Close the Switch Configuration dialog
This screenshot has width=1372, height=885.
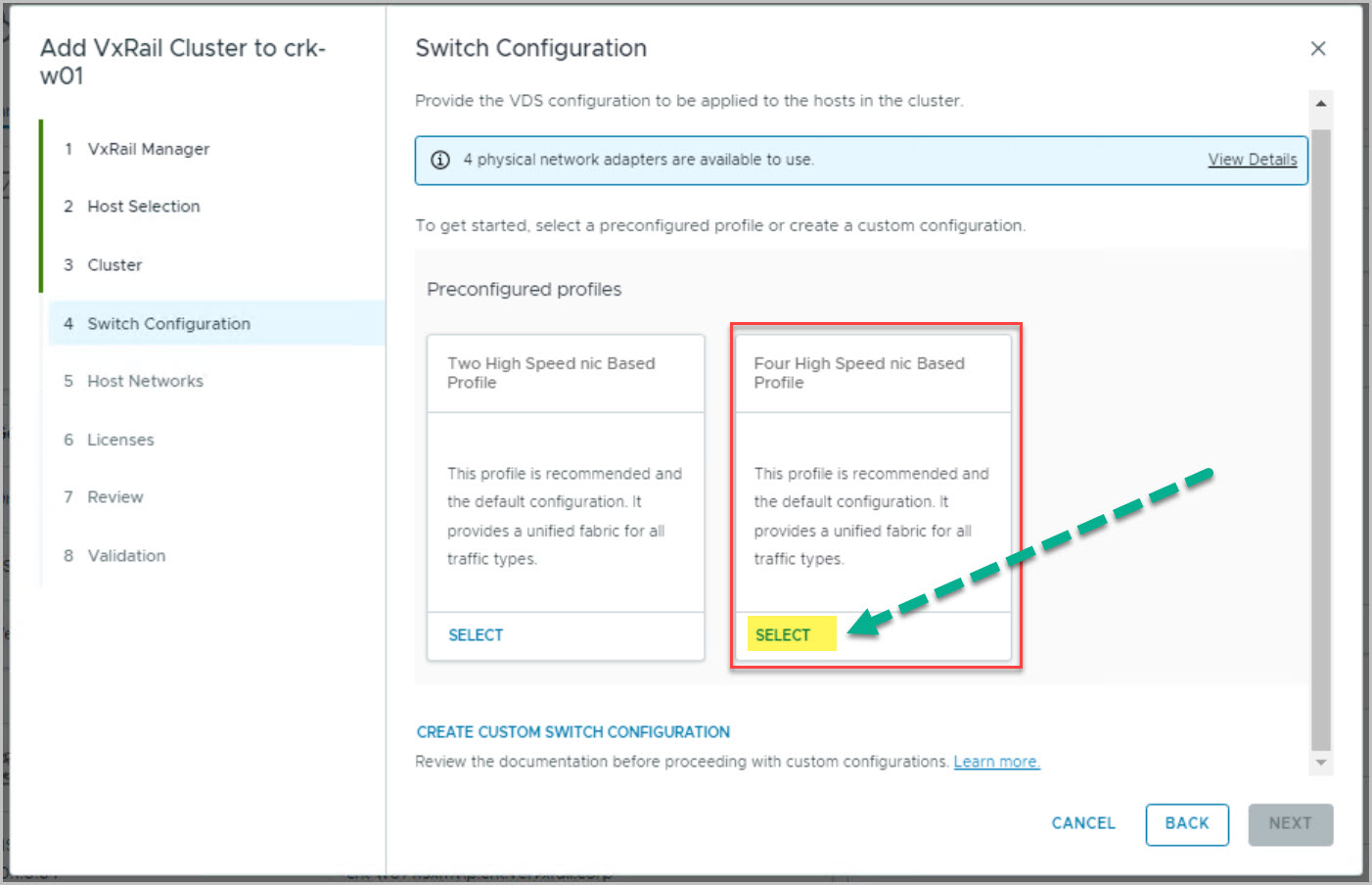pyautogui.click(x=1318, y=49)
